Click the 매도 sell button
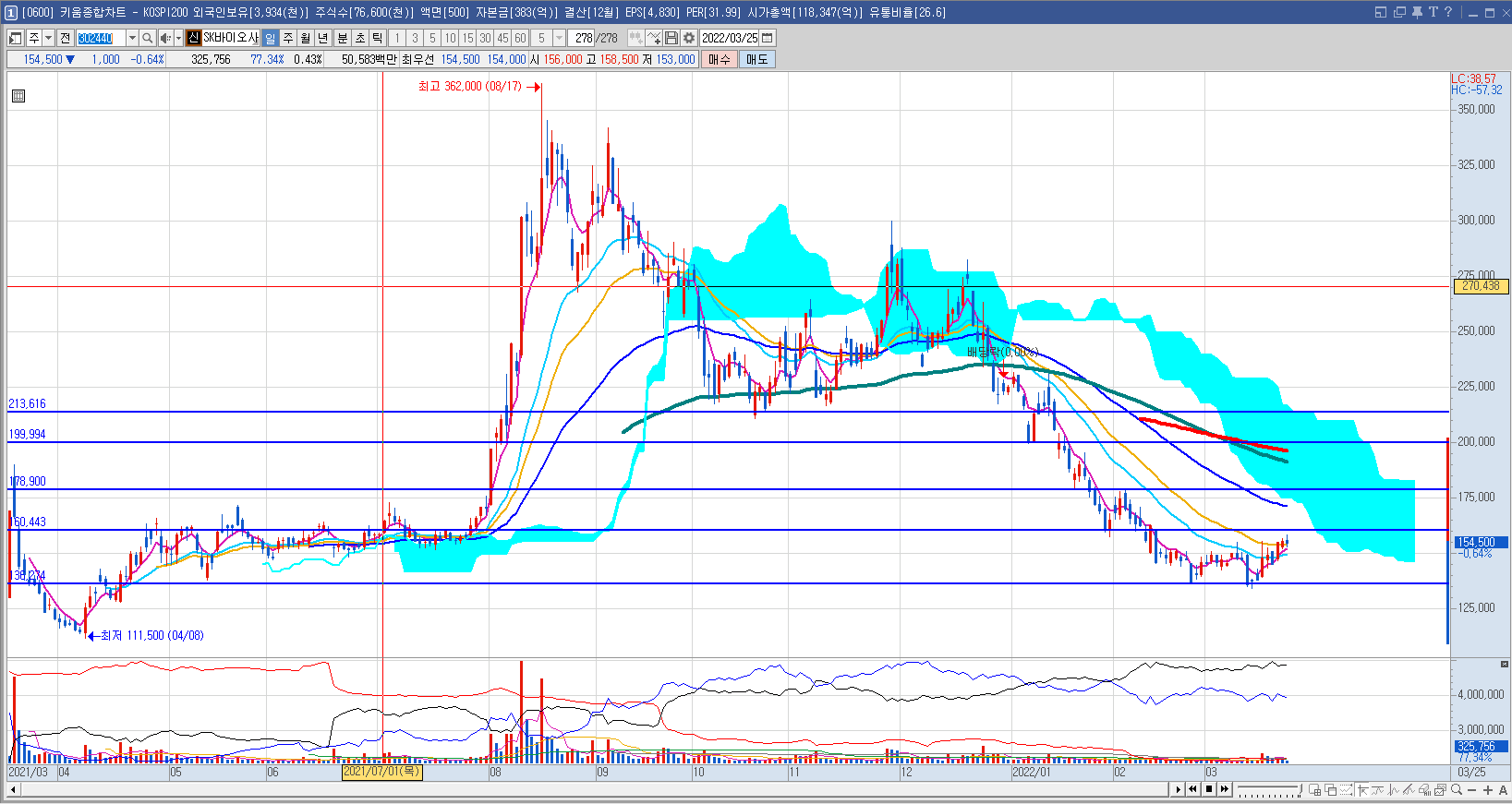 pos(756,59)
